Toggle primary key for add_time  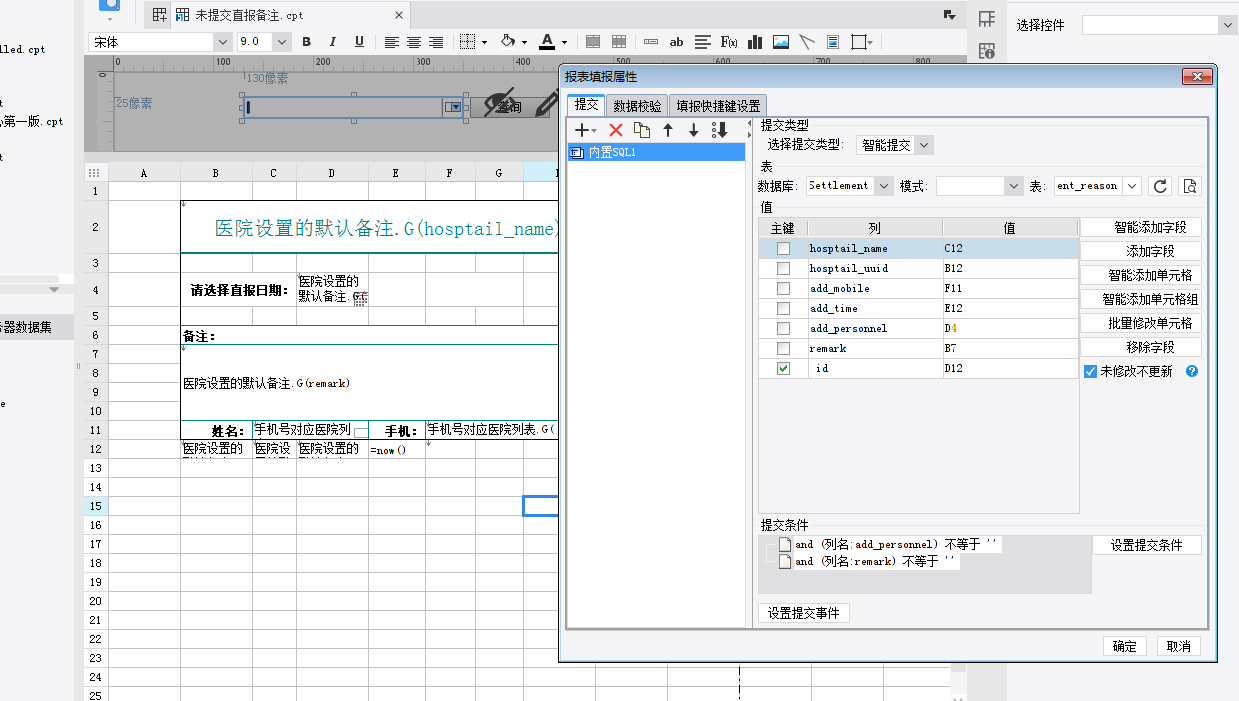(783, 308)
